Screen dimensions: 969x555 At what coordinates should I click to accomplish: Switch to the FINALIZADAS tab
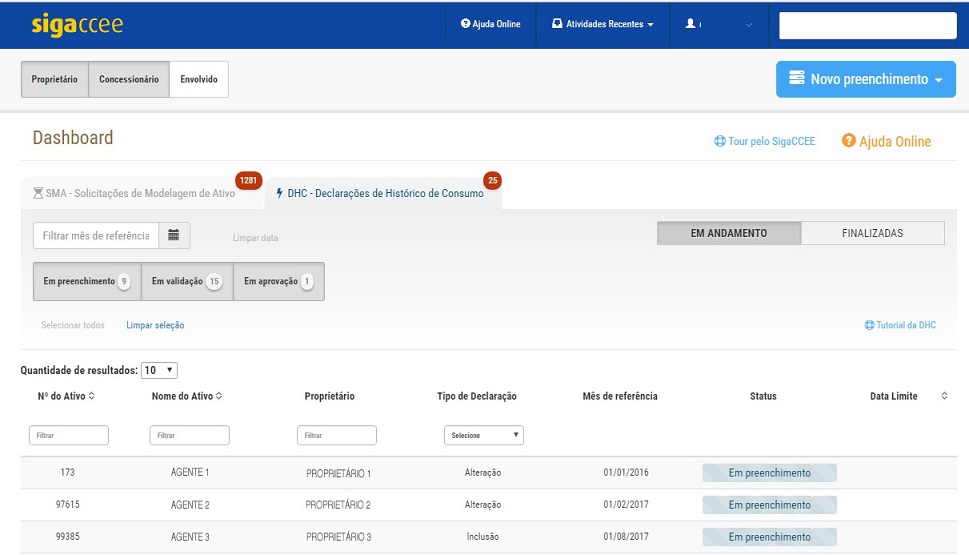click(x=872, y=233)
